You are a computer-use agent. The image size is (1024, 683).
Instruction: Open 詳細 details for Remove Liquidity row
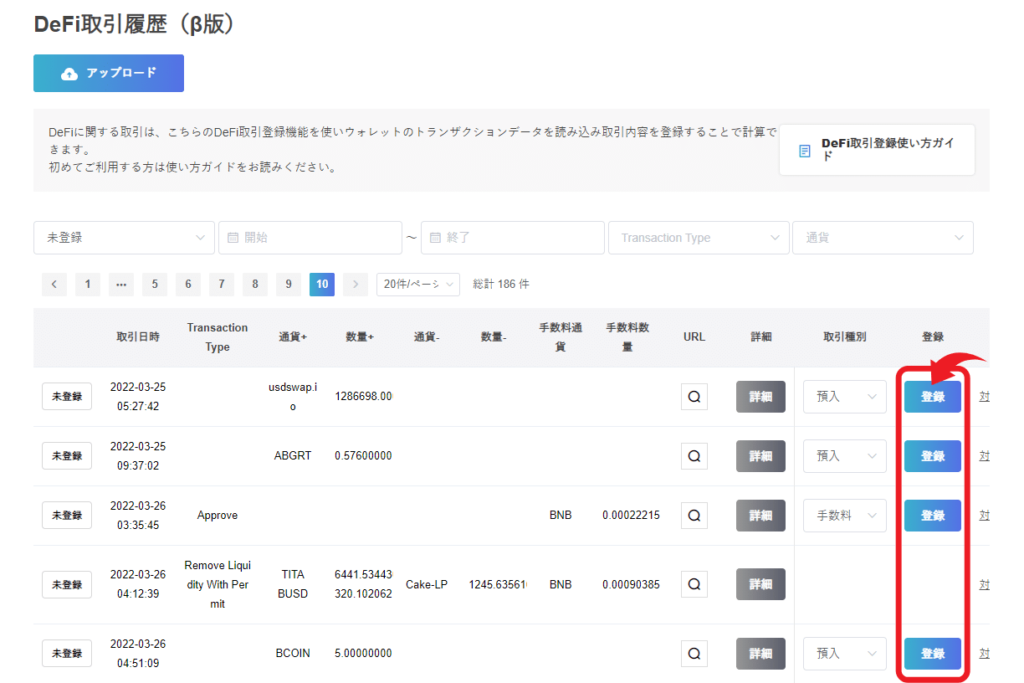(x=761, y=584)
